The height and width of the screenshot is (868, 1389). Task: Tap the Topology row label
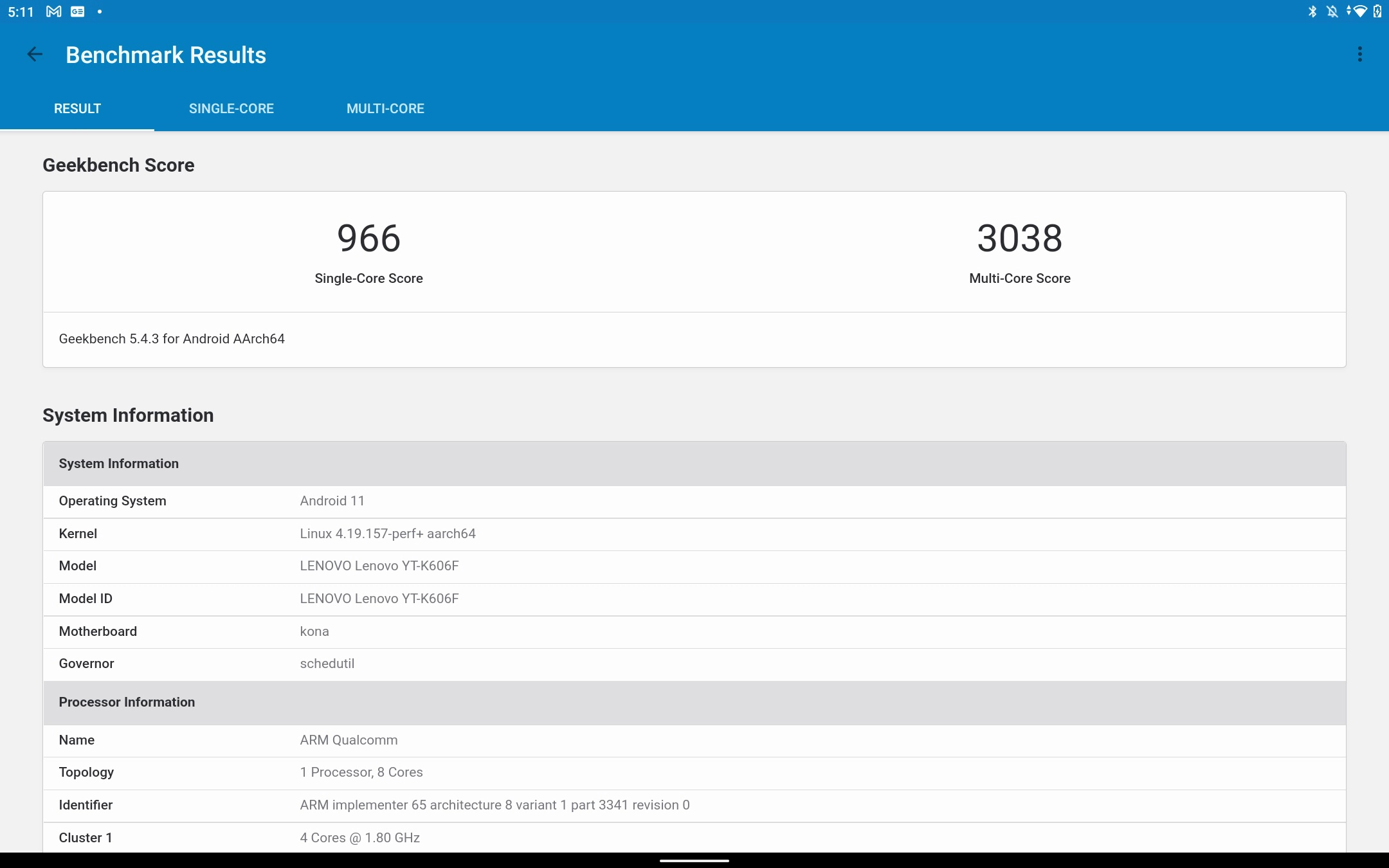(x=86, y=772)
